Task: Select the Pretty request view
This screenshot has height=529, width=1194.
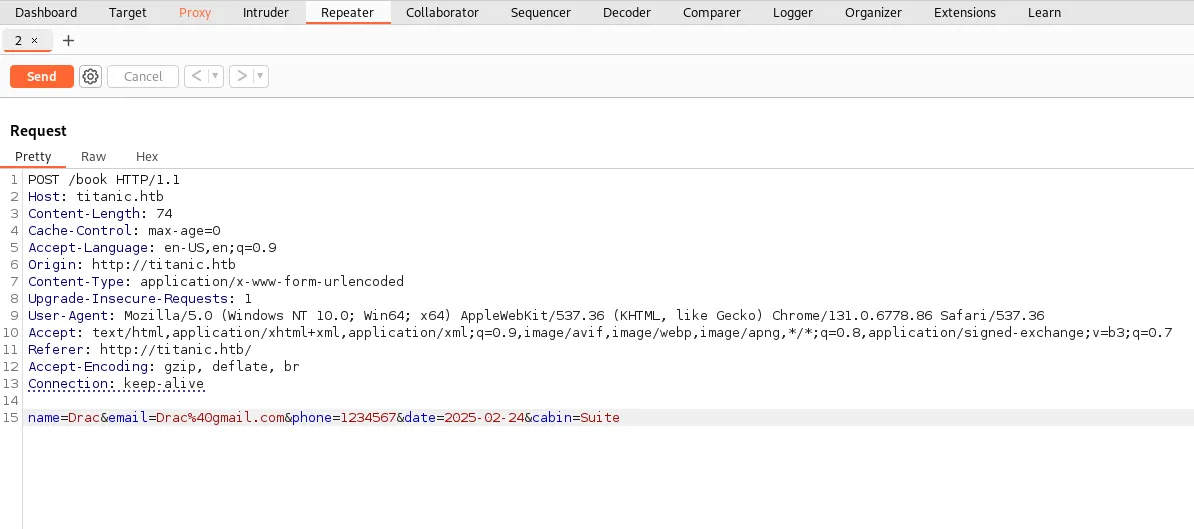Action: click(x=33, y=156)
